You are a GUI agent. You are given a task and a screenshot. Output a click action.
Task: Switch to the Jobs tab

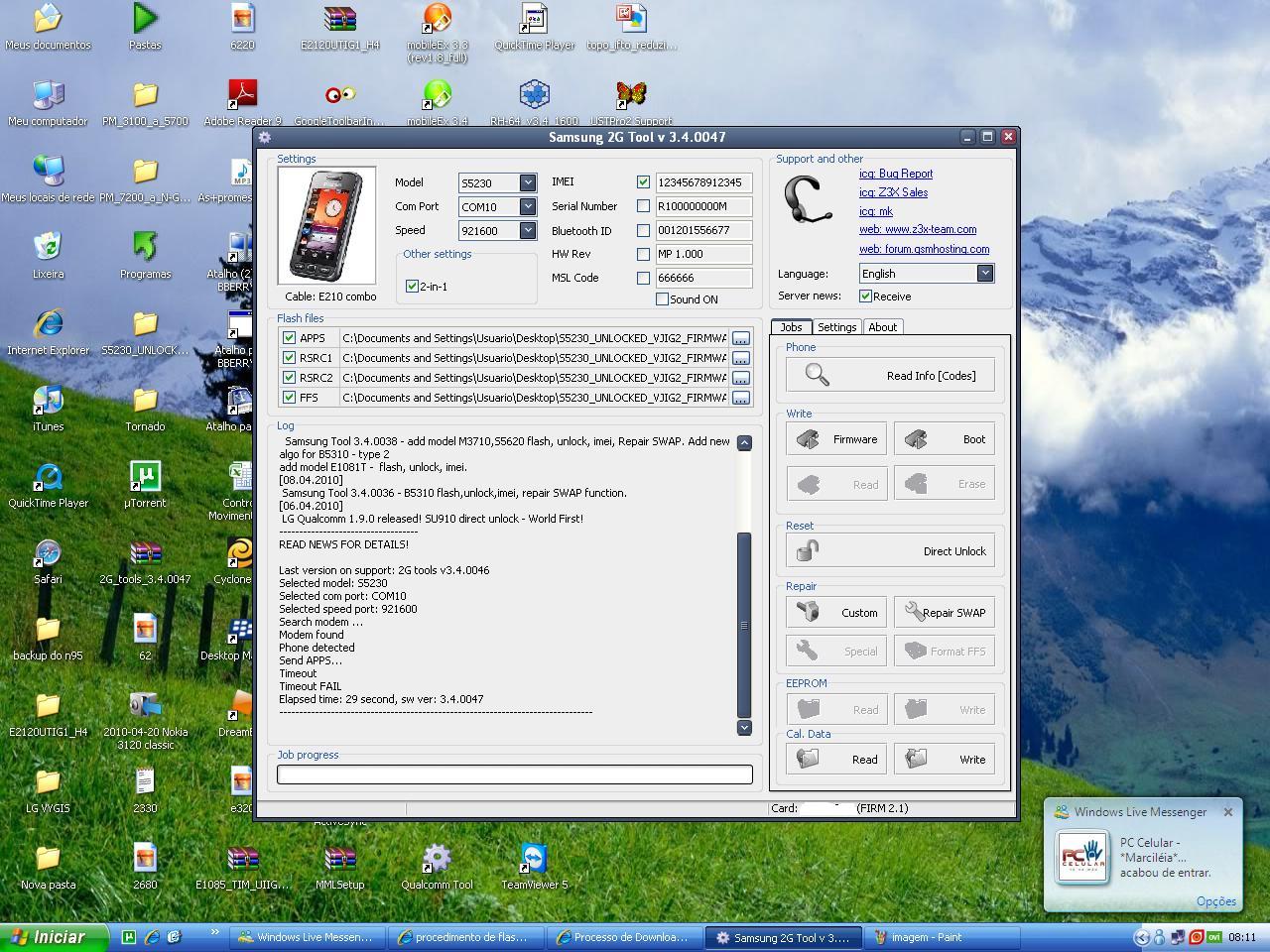click(792, 327)
